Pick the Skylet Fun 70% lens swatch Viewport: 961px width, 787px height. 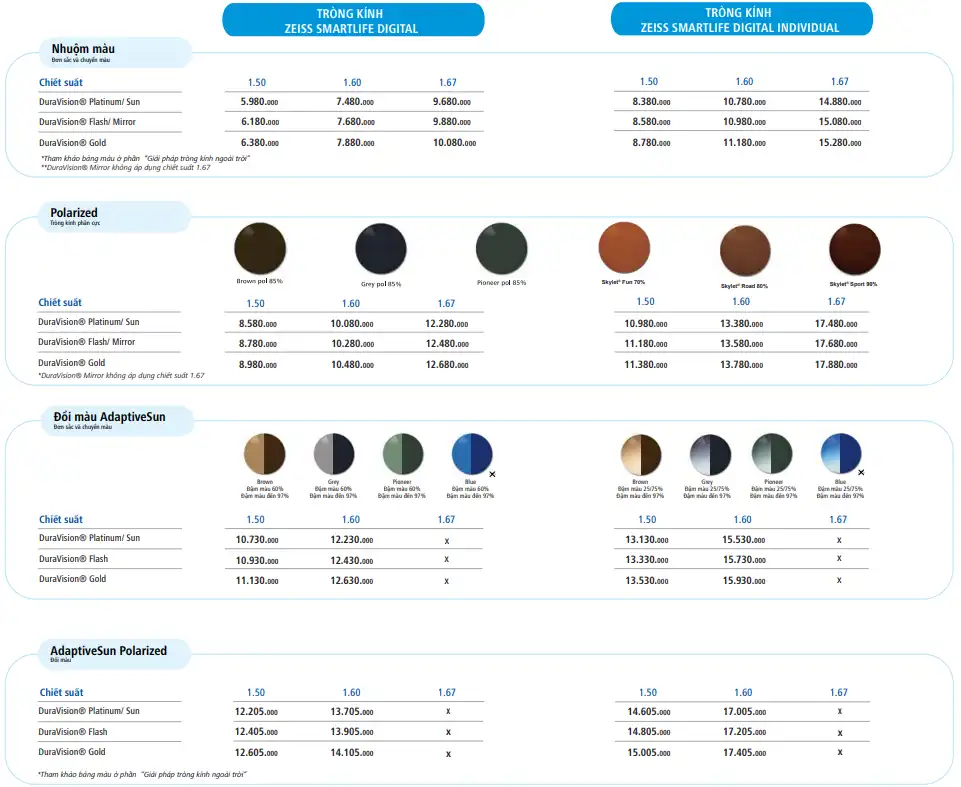point(624,248)
